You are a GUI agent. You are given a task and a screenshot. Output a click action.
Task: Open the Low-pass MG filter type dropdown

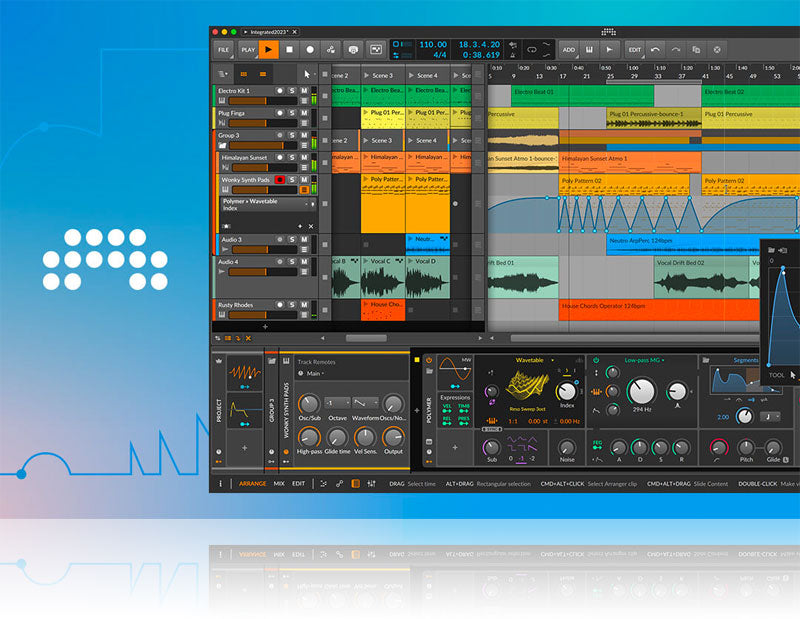pos(644,360)
